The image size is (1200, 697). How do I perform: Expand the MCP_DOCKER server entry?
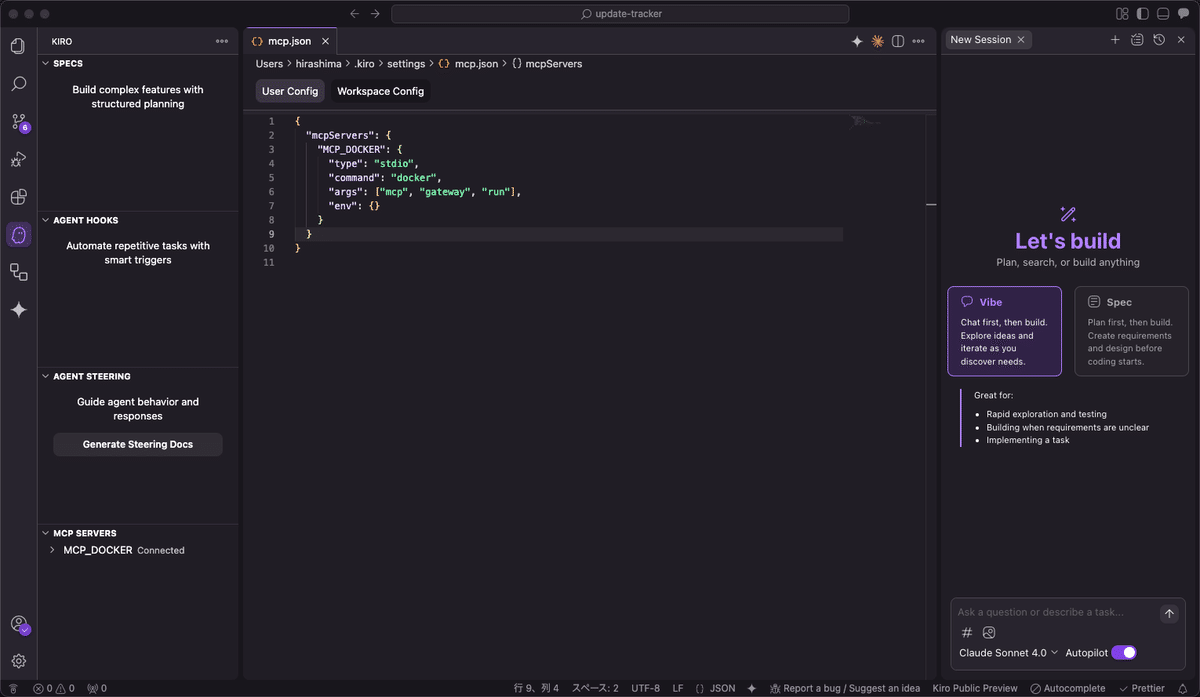click(x=50, y=550)
